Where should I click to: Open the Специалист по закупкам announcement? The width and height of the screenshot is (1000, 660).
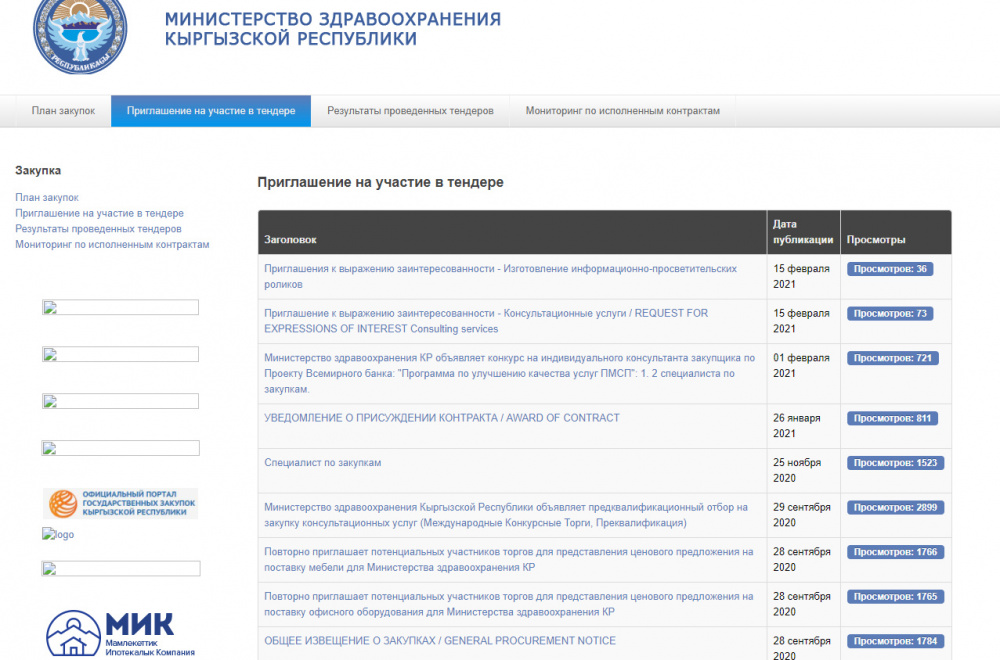pyautogui.click(x=321, y=462)
